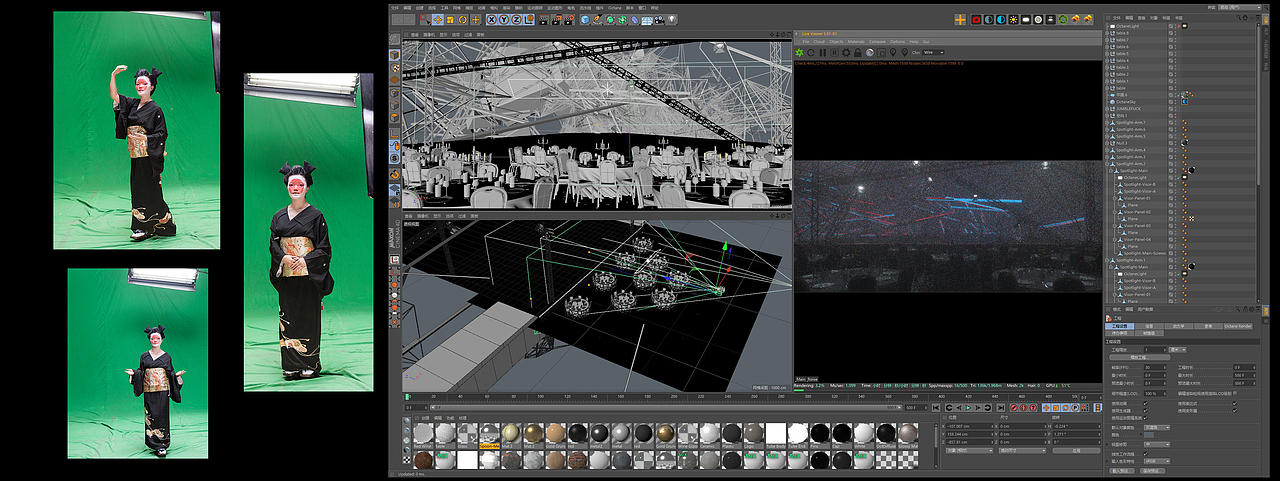Open Render Settings clapperboard with gear

(x=569, y=20)
